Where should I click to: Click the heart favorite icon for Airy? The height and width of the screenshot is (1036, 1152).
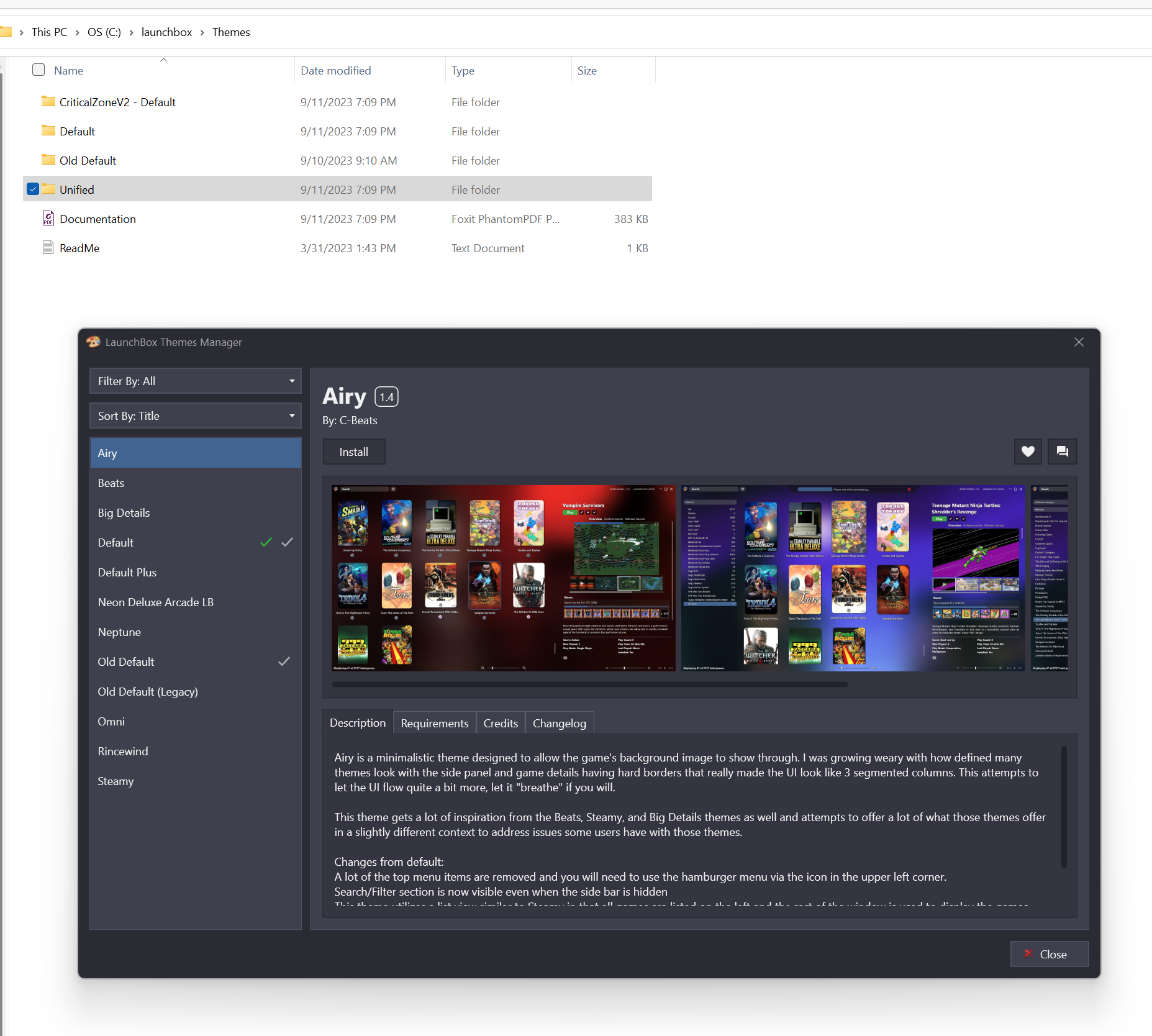pyautogui.click(x=1028, y=452)
